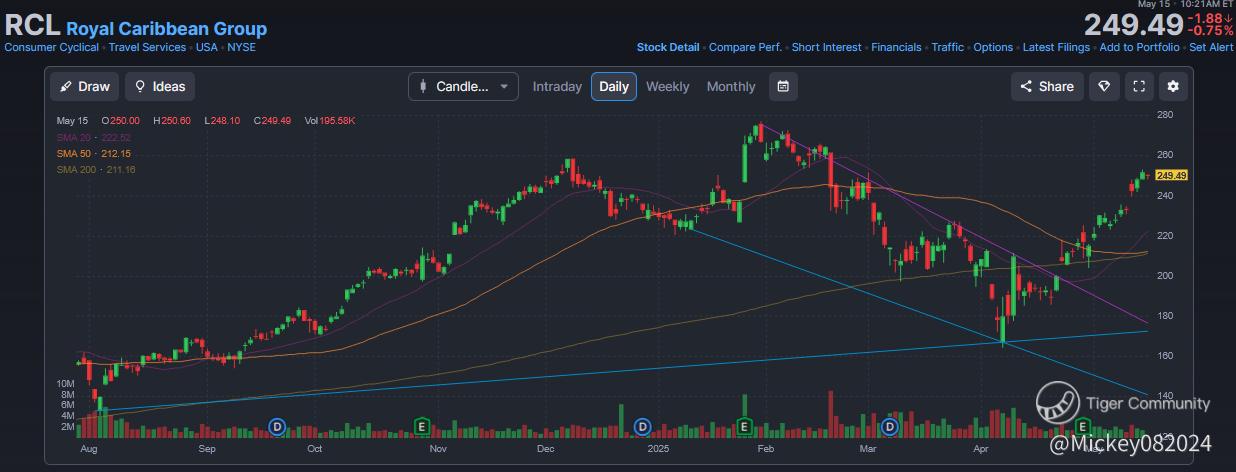Click the diamond premium icon
Screen dimensions: 1236x472
1104,86
